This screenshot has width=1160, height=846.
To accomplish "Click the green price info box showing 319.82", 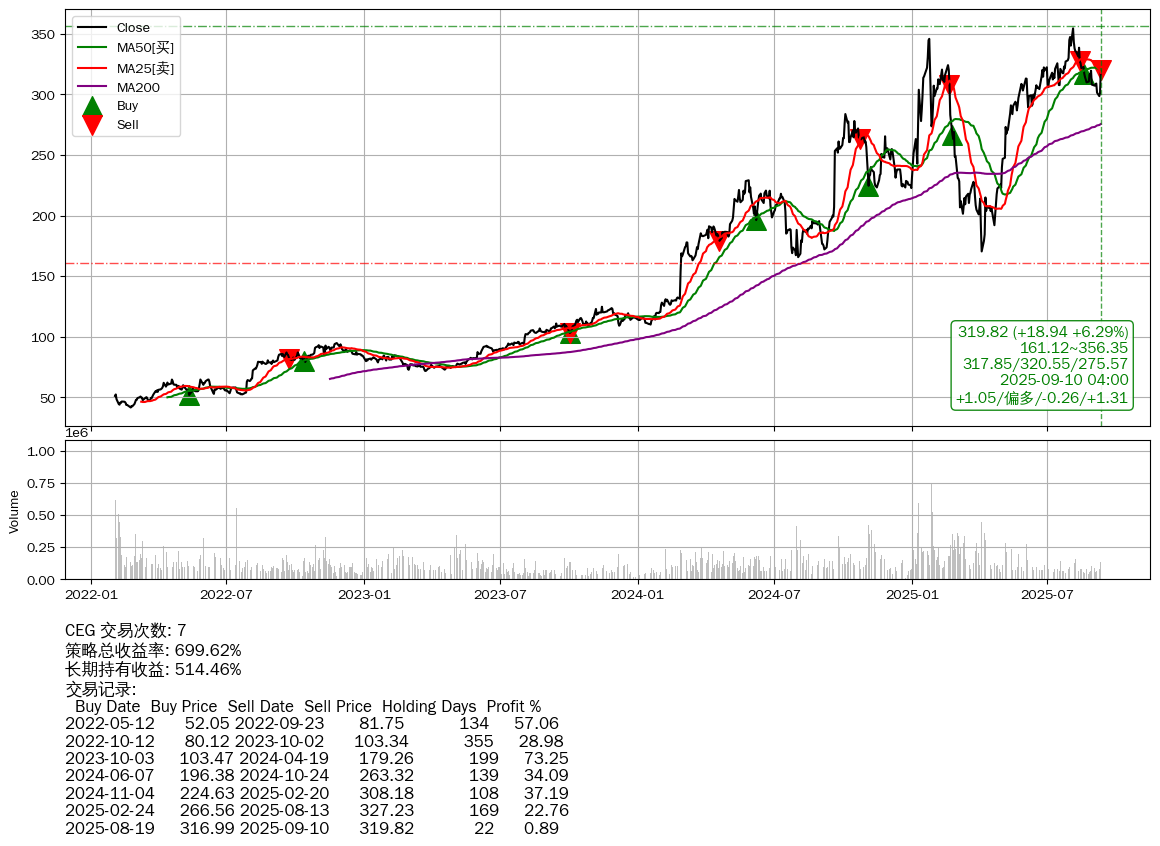I will click(x=1043, y=365).
